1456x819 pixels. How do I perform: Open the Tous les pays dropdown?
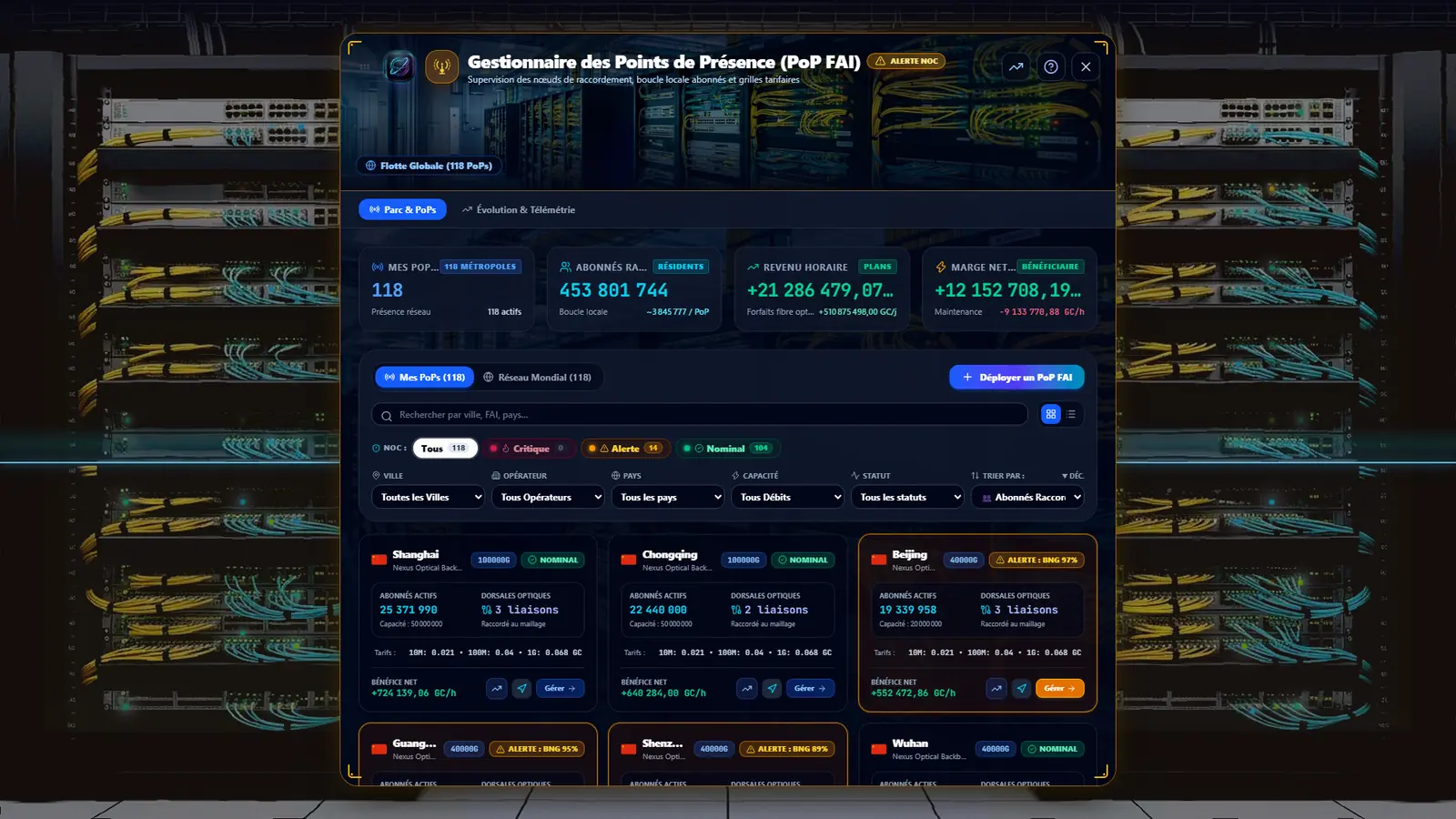coord(668,497)
